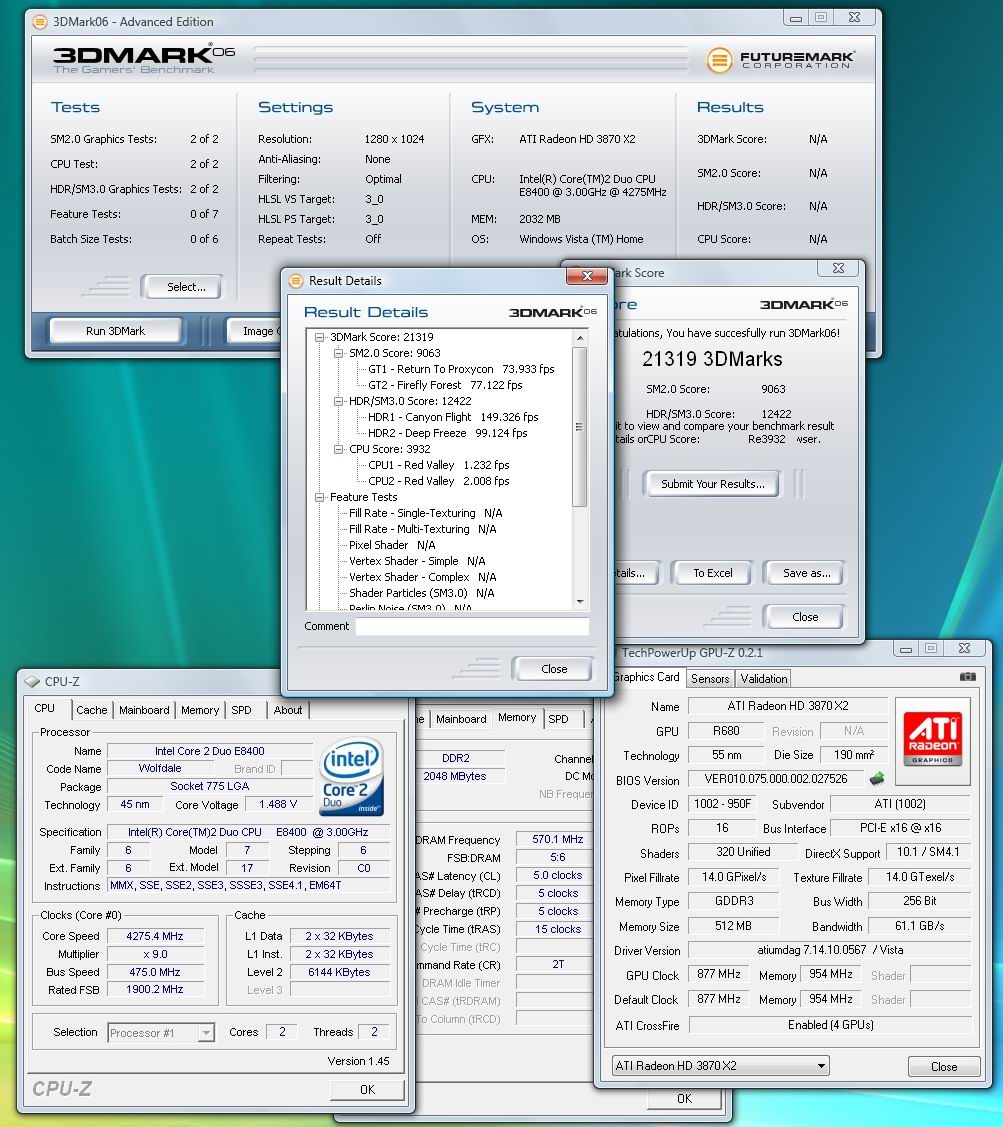Image resolution: width=1003 pixels, height=1127 pixels.
Task: Open the Processor #1 selection dropdown
Action: [x=206, y=1033]
